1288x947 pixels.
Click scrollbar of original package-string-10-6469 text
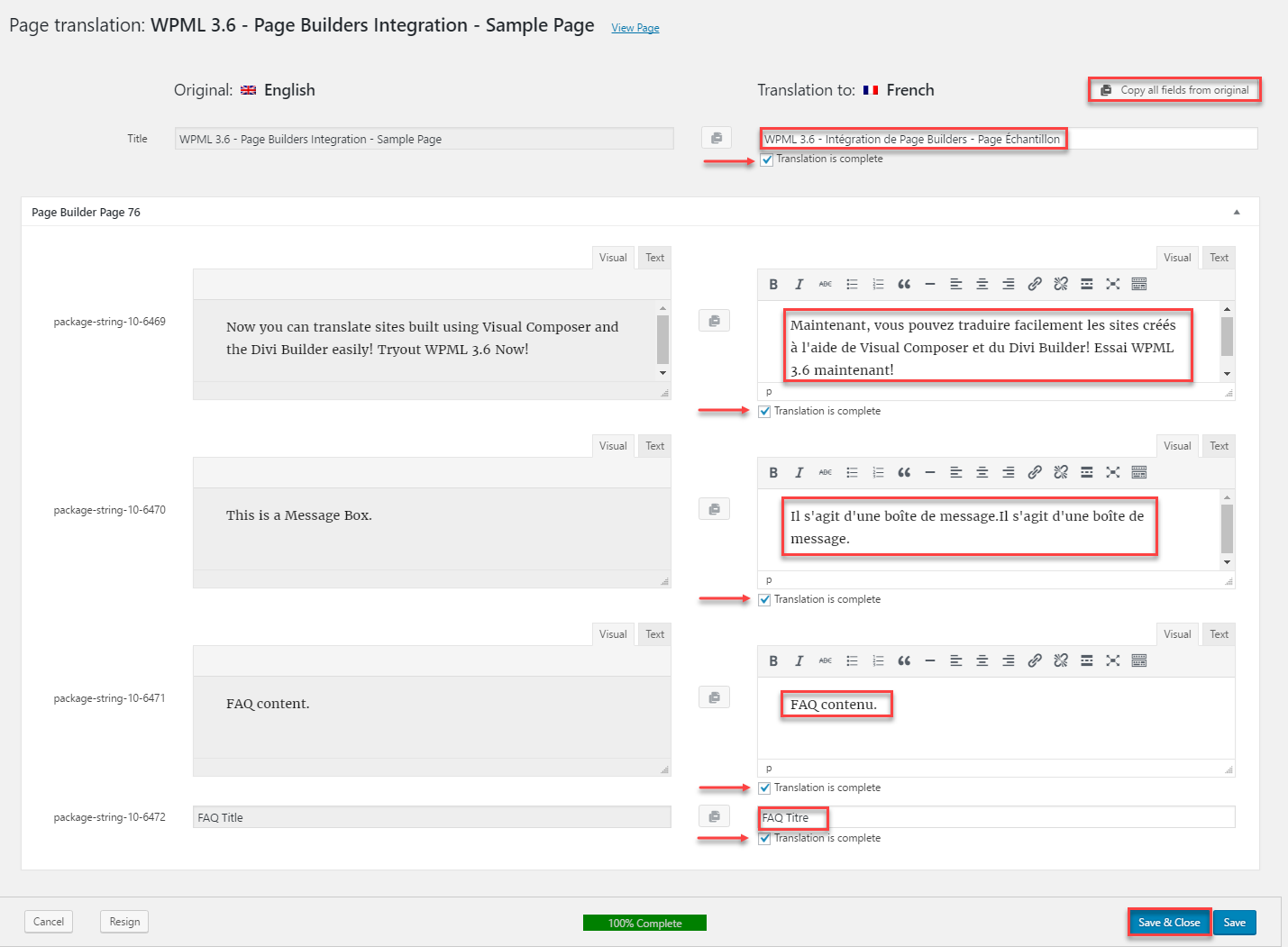tap(663, 341)
